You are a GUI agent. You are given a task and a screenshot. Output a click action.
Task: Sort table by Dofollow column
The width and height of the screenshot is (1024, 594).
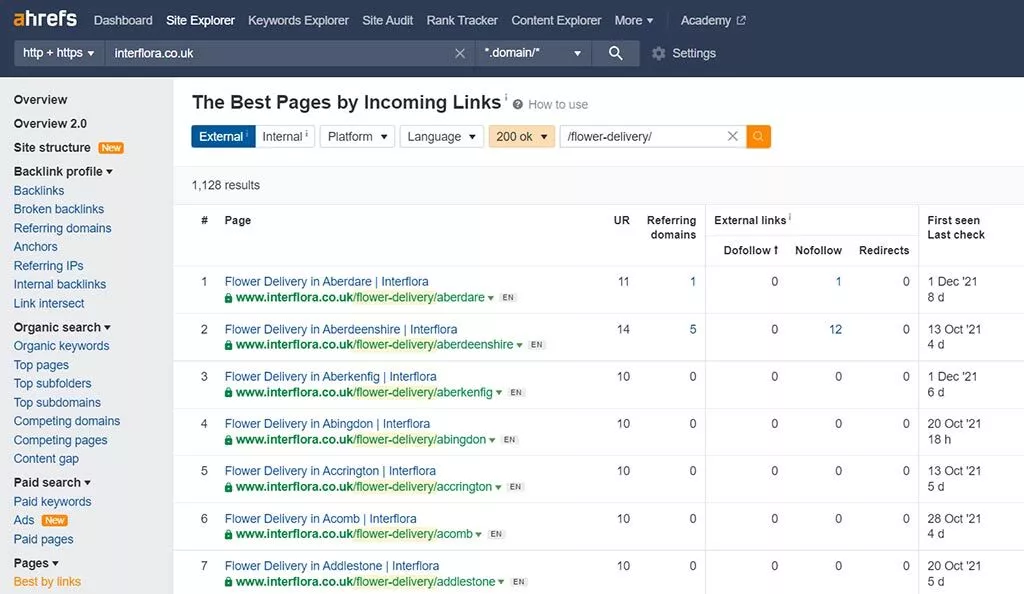750,250
